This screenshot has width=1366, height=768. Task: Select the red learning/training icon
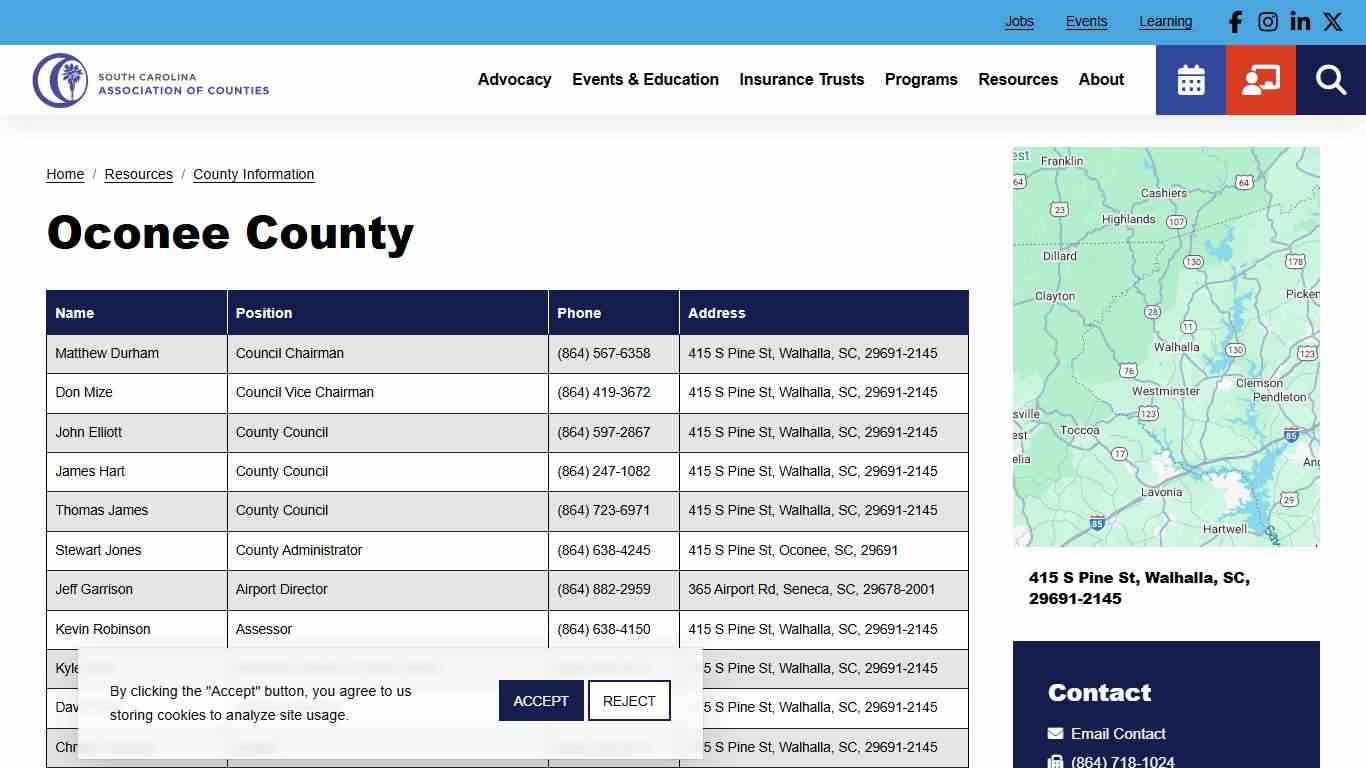coord(1260,79)
